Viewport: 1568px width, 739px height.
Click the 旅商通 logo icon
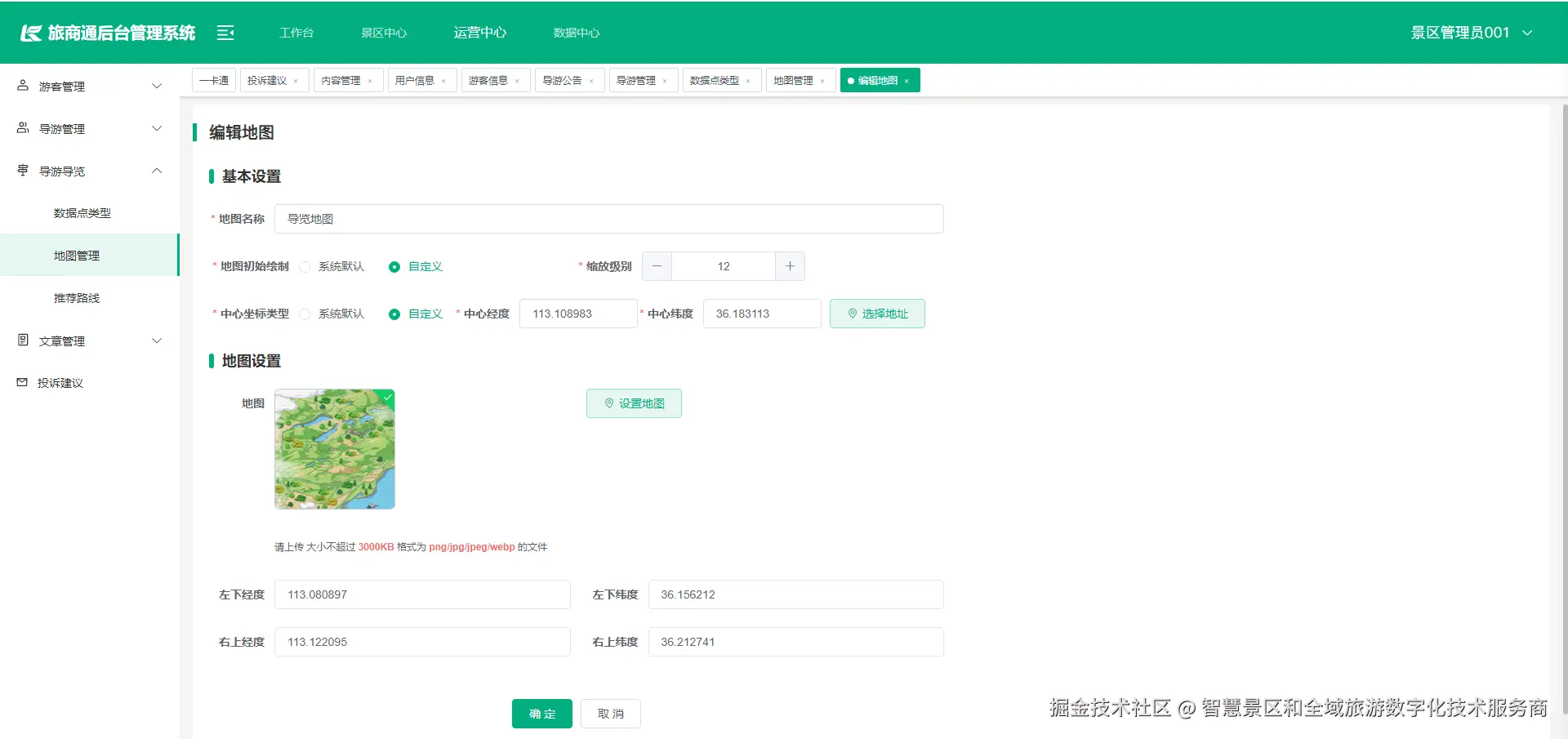(x=31, y=32)
